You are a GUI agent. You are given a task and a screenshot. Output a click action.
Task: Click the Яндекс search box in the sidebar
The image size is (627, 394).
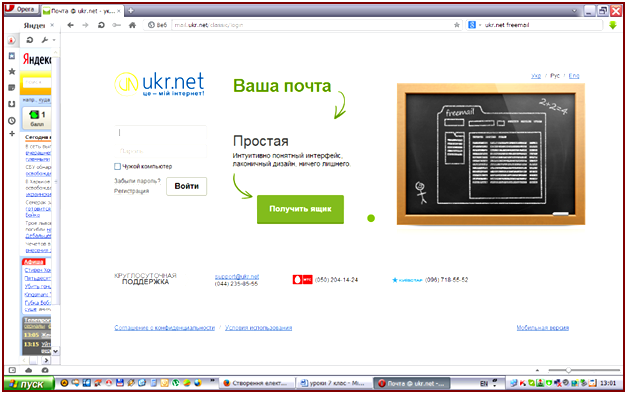coord(37,82)
